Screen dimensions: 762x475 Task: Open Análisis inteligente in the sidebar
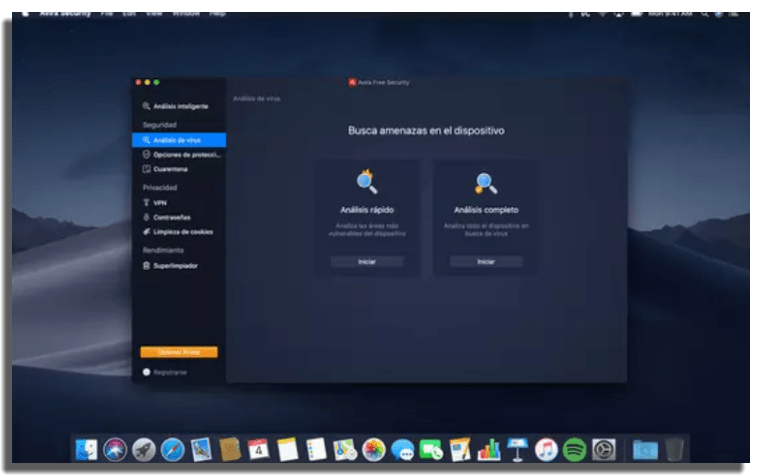[176, 106]
